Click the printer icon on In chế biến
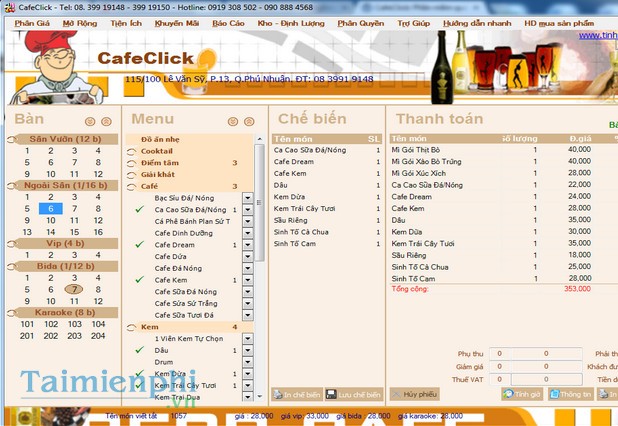The image size is (618, 426). tap(278, 394)
